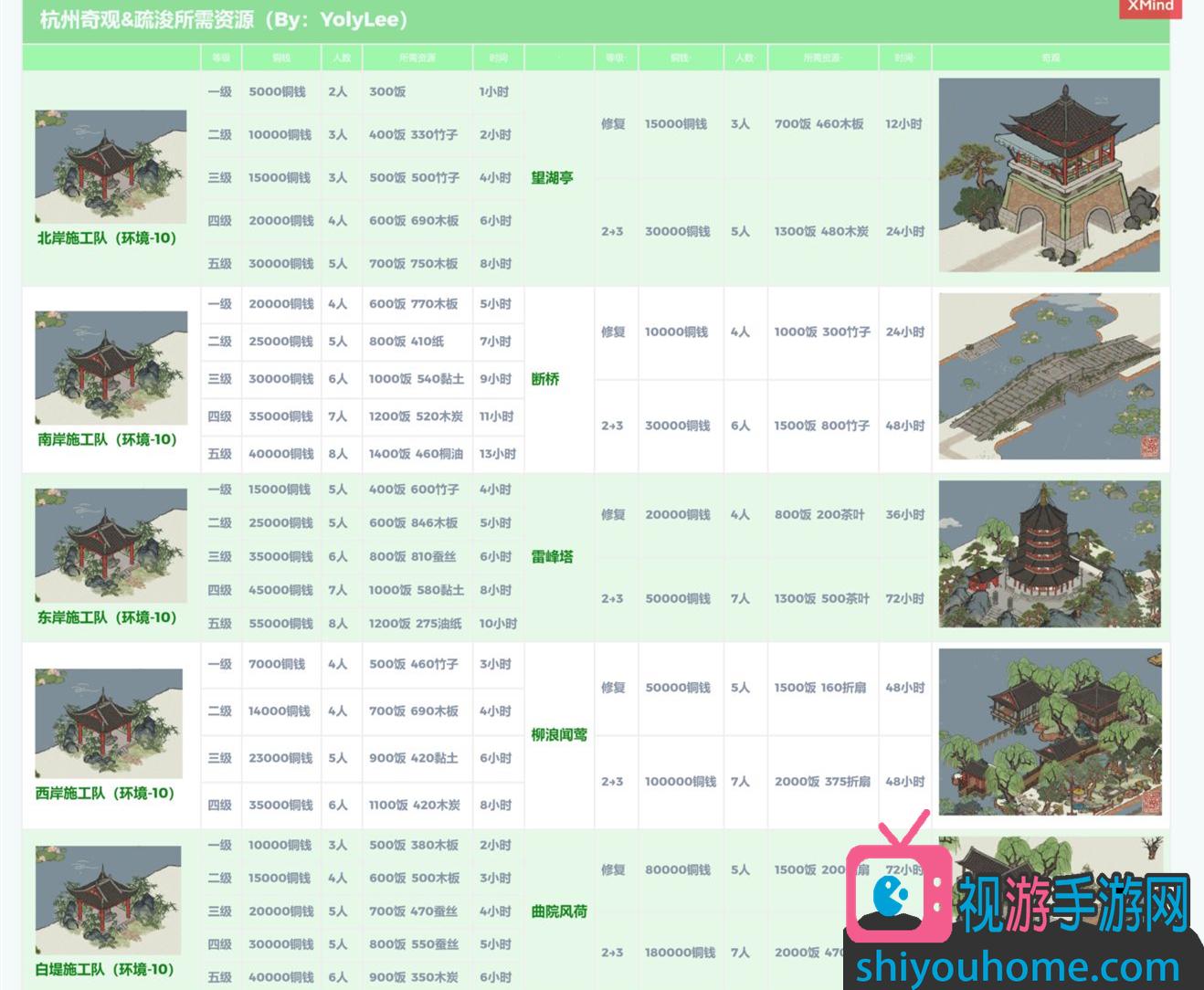Select the 雷峰塔 wonder name label

[552, 556]
